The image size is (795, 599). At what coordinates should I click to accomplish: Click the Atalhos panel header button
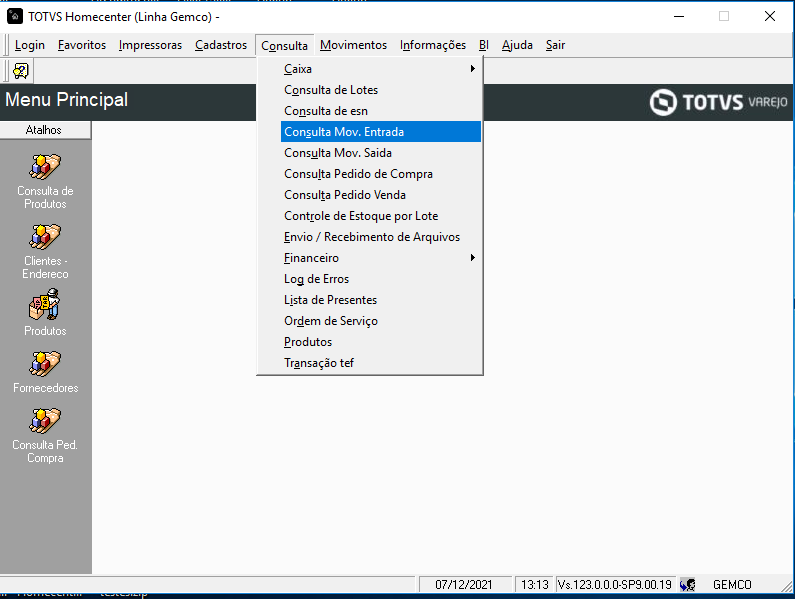(45, 130)
